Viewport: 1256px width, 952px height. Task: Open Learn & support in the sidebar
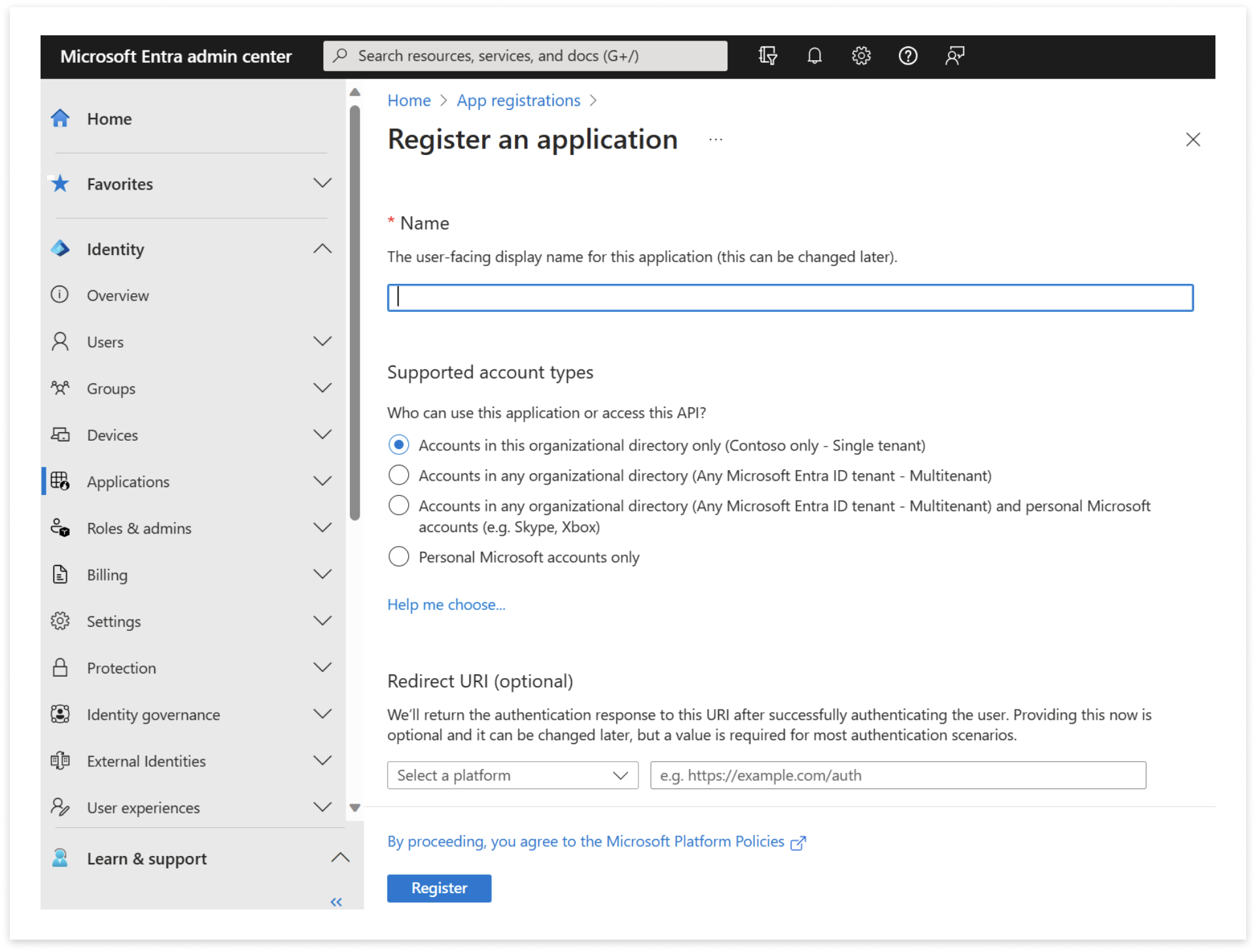pyautogui.click(x=147, y=858)
